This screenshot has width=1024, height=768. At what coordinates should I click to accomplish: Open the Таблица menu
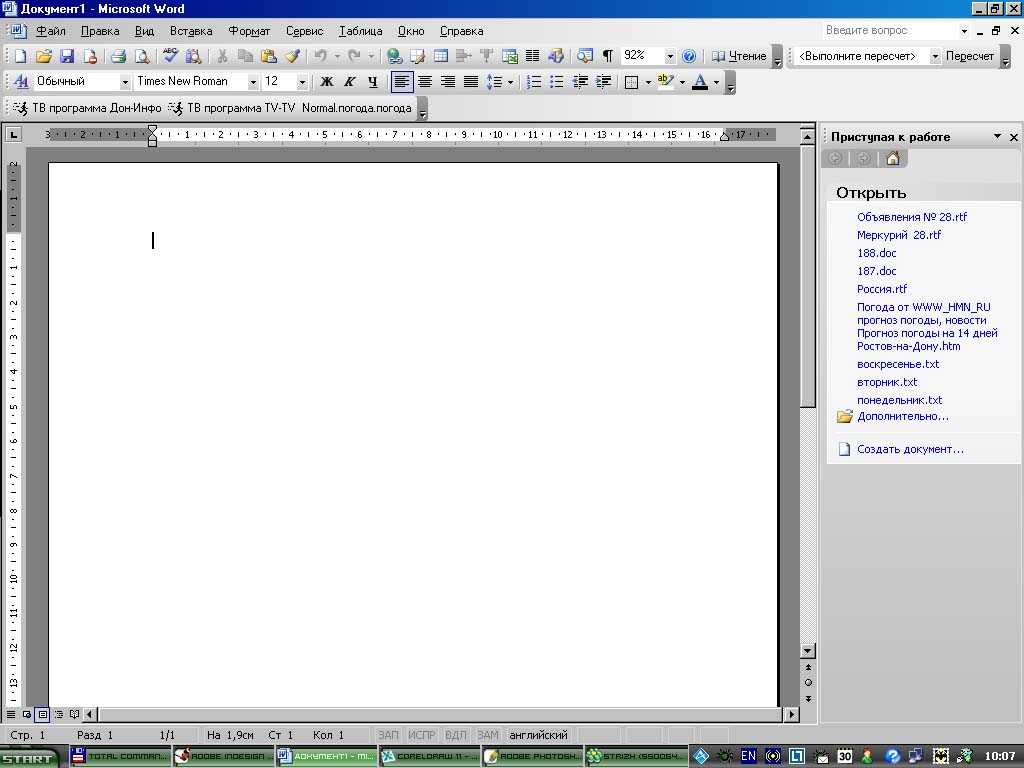360,31
